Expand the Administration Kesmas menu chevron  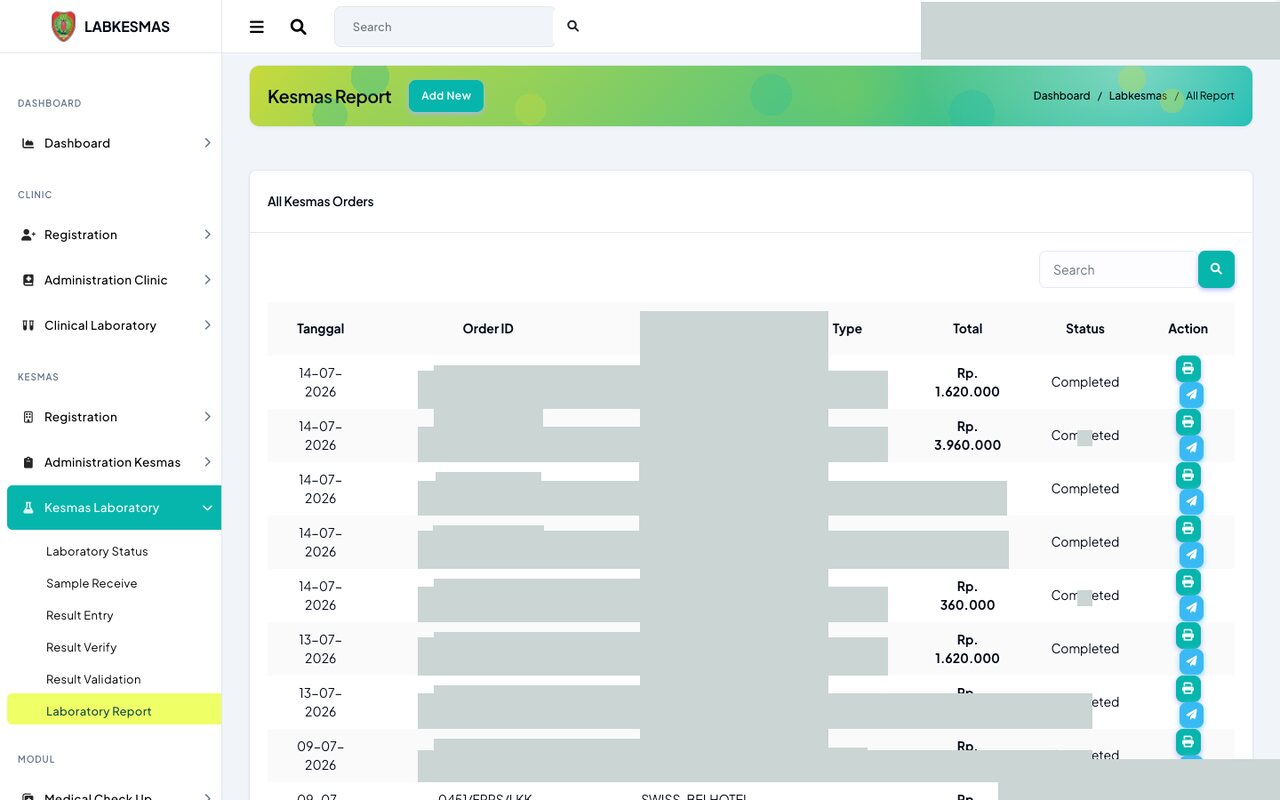[207, 462]
